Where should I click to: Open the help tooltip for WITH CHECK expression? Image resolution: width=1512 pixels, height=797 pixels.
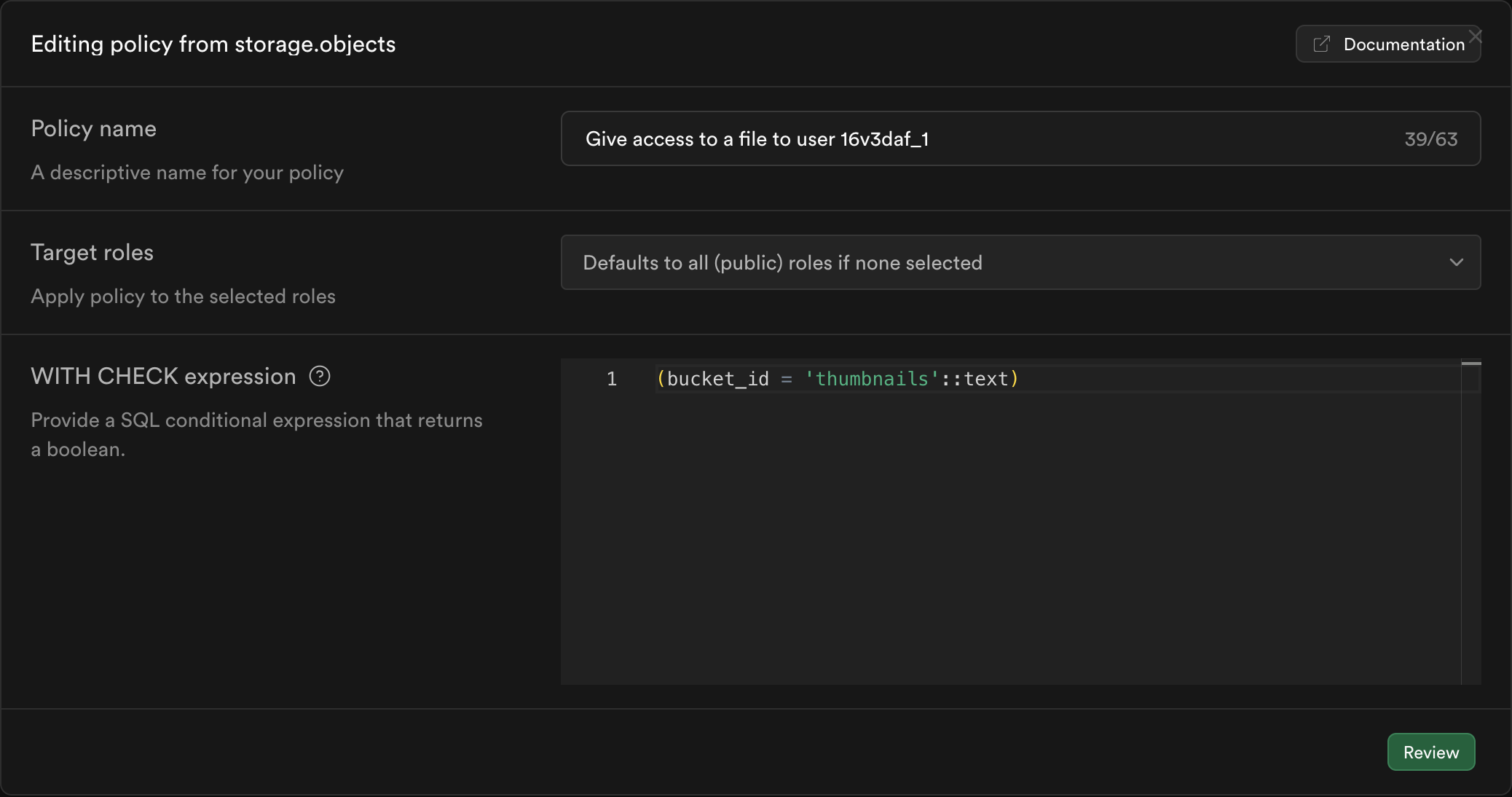[x=320, y=376]
